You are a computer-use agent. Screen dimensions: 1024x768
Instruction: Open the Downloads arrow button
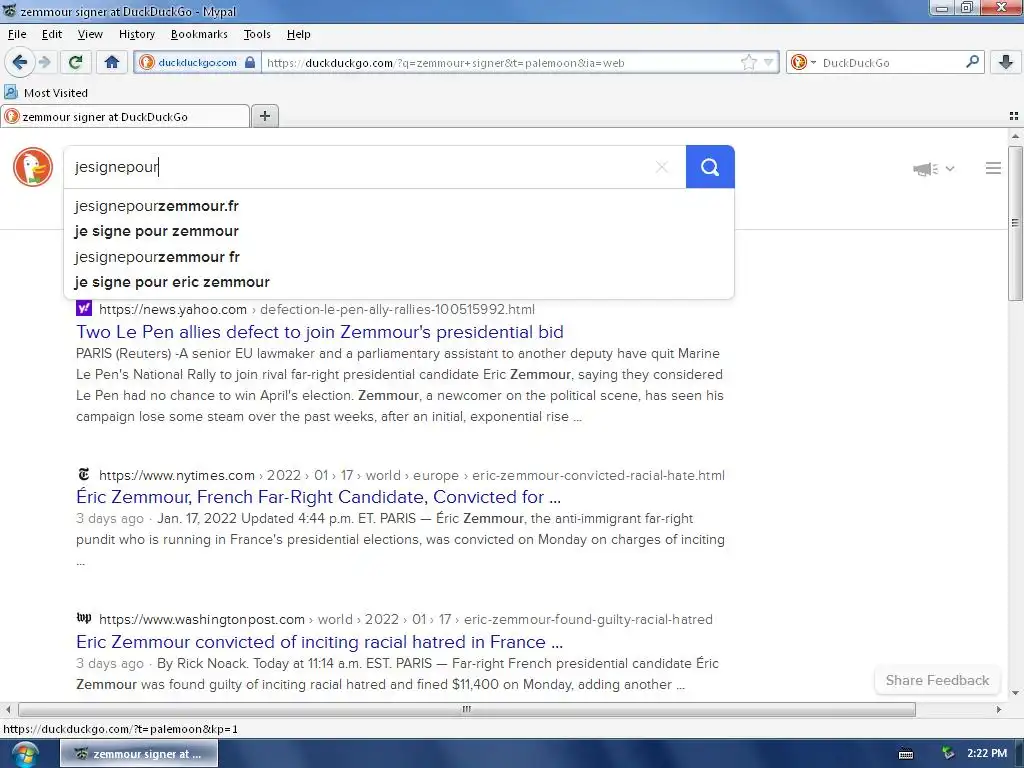click(1006, 62)
